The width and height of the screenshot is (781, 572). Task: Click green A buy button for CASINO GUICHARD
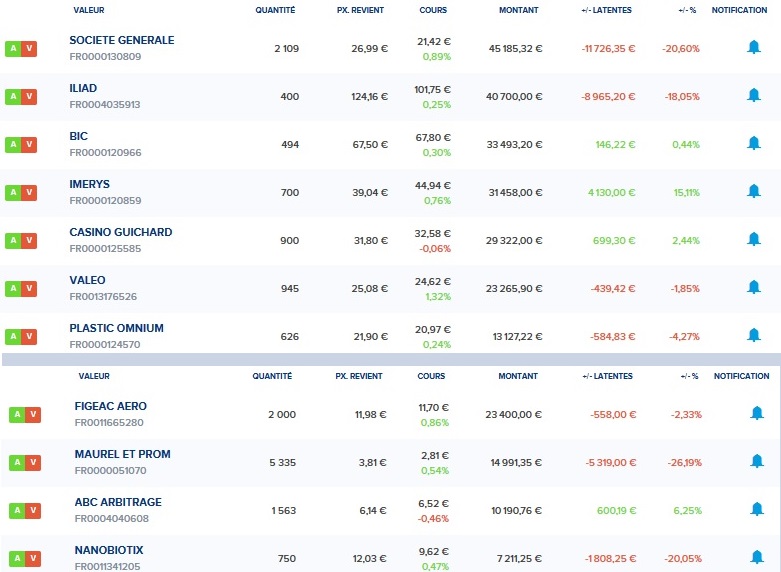tap(13, 241)
